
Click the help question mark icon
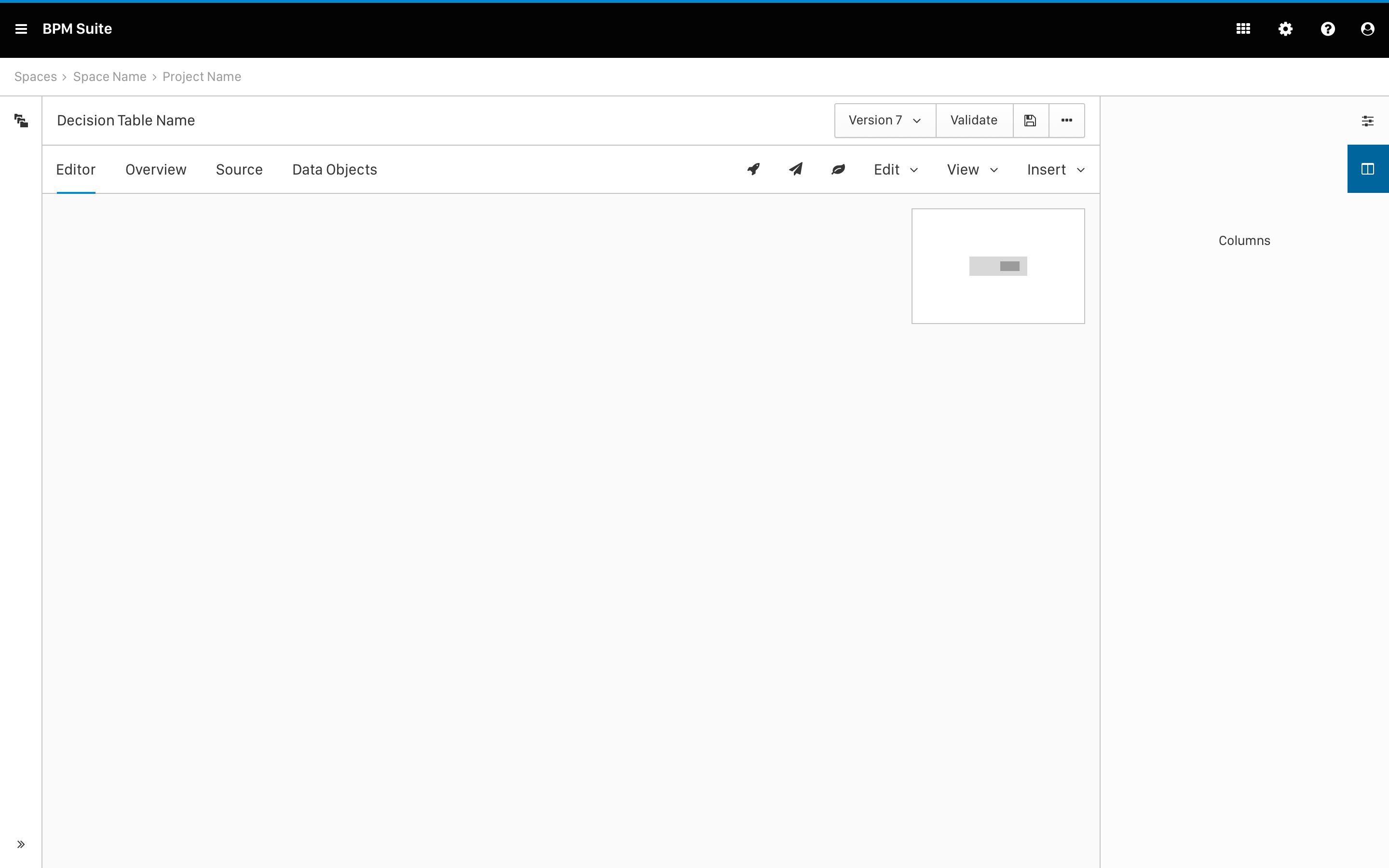click(1328, 29)
